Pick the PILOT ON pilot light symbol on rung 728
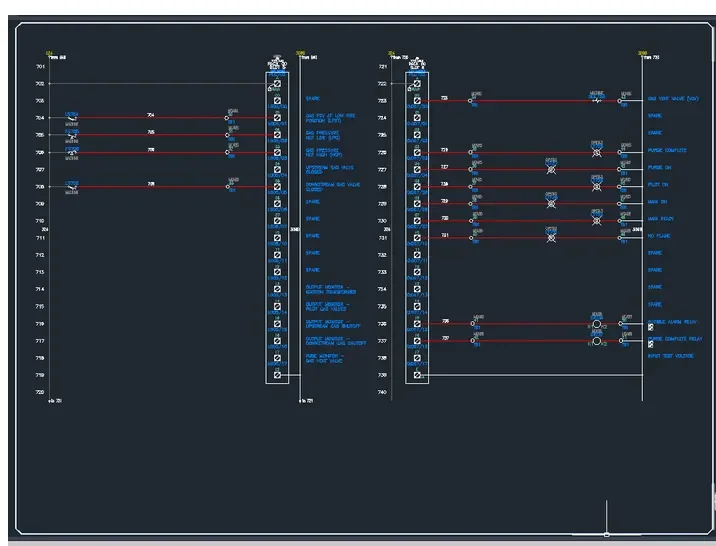 click(596, 187)
